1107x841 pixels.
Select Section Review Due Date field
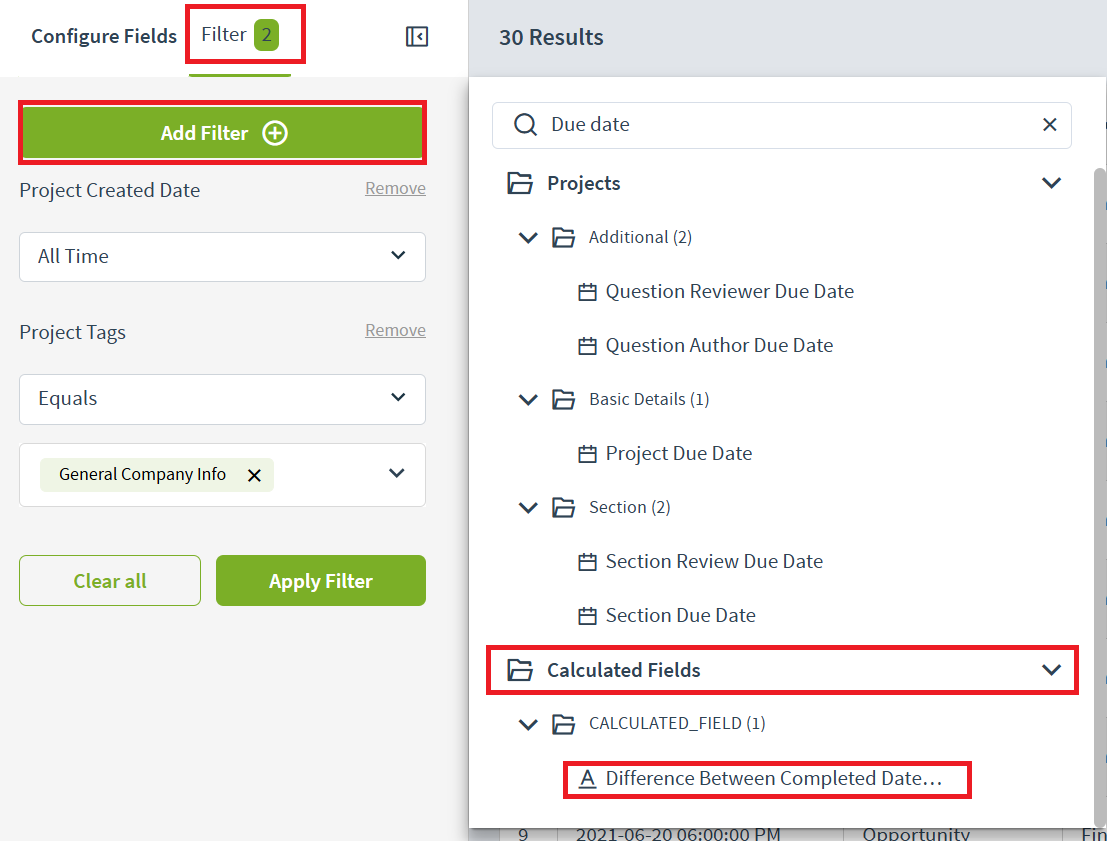tap(714, 562)
